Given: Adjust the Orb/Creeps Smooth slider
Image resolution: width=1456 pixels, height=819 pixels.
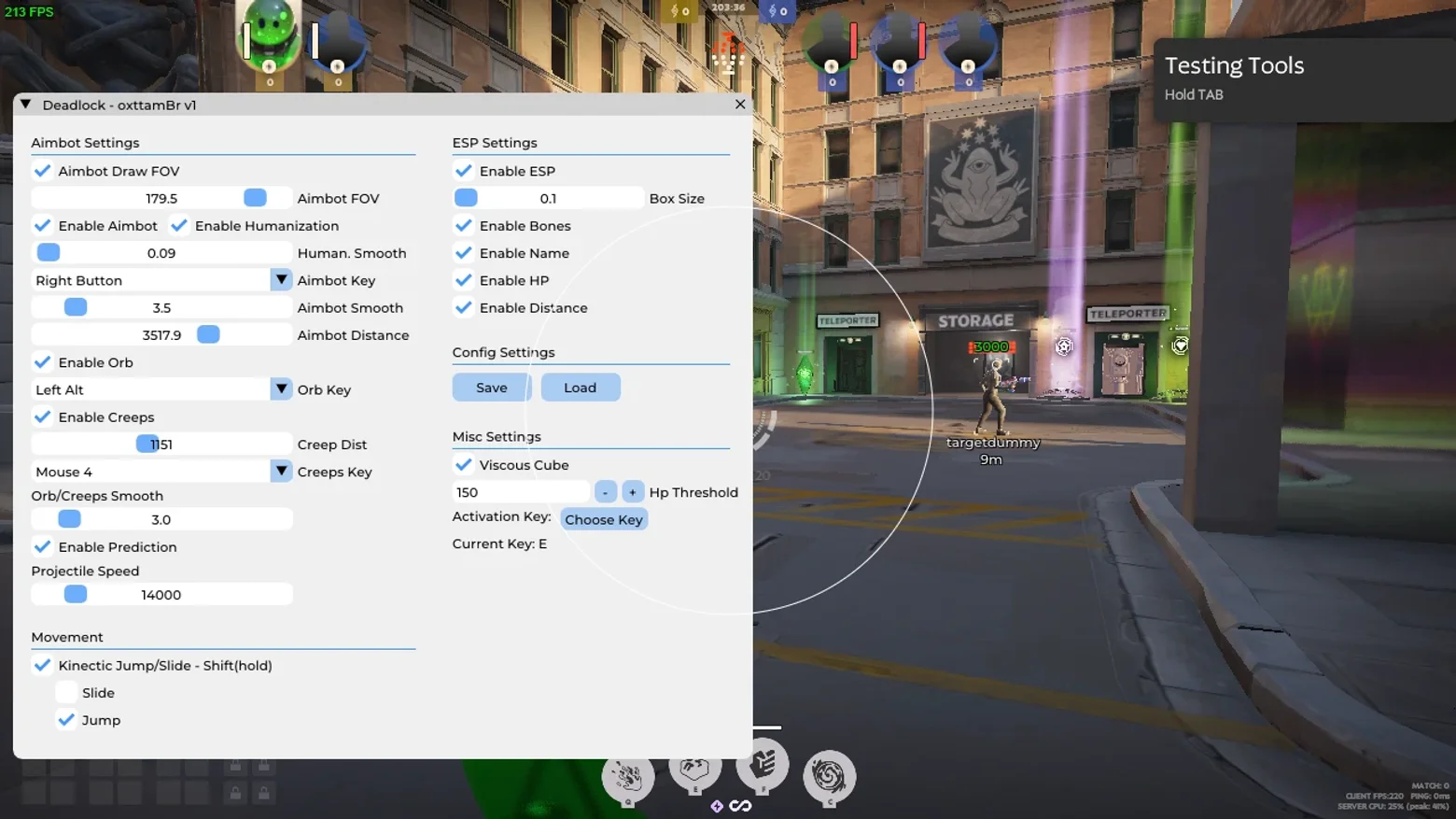Looking at the screenshot, I should pyautogui.click(x=161, y=519).
